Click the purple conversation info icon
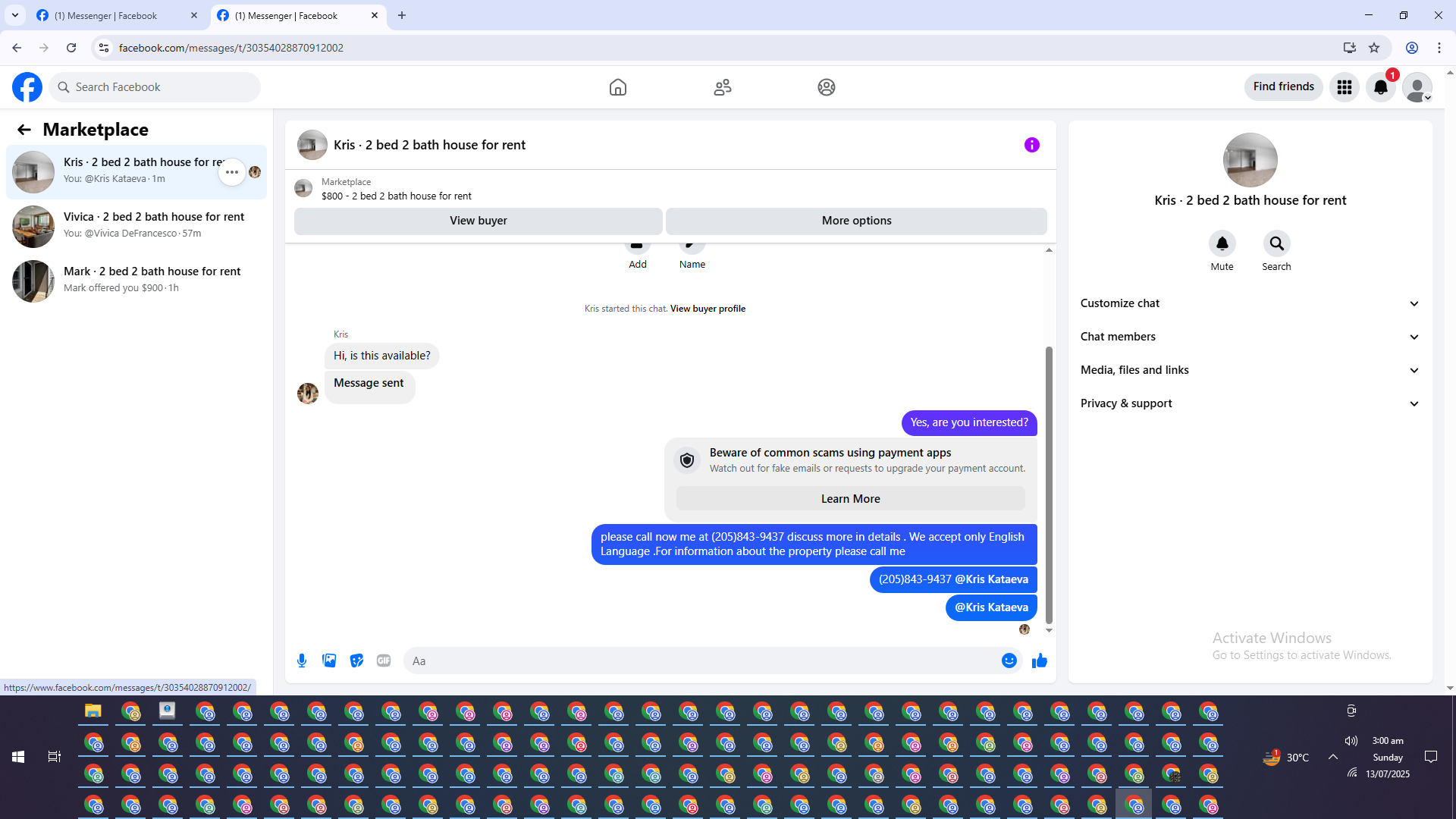 (x=1031, y=145)
